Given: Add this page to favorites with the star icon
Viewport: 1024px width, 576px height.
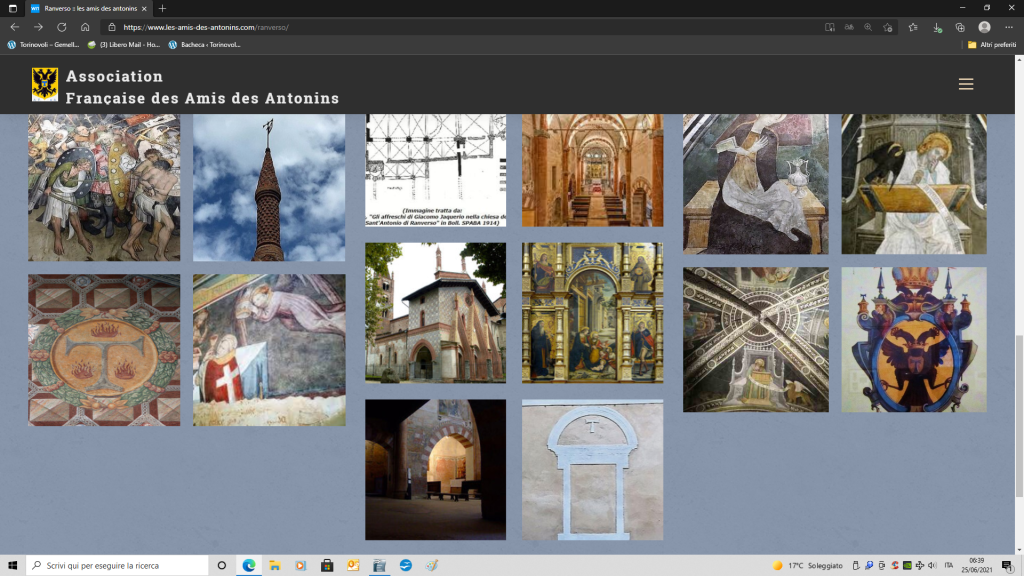Looking at the screenshot, I should 888,27.
